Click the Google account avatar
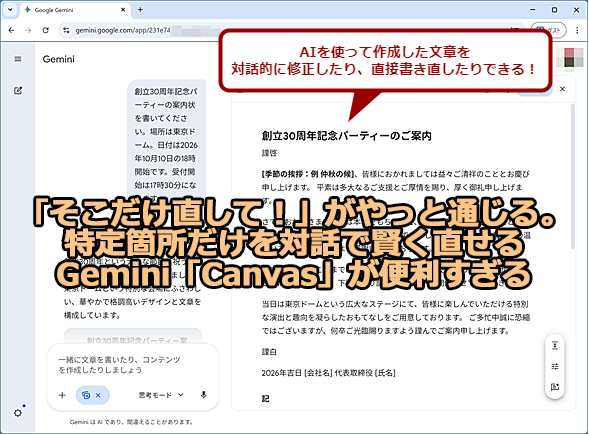 tap(569, 59)
